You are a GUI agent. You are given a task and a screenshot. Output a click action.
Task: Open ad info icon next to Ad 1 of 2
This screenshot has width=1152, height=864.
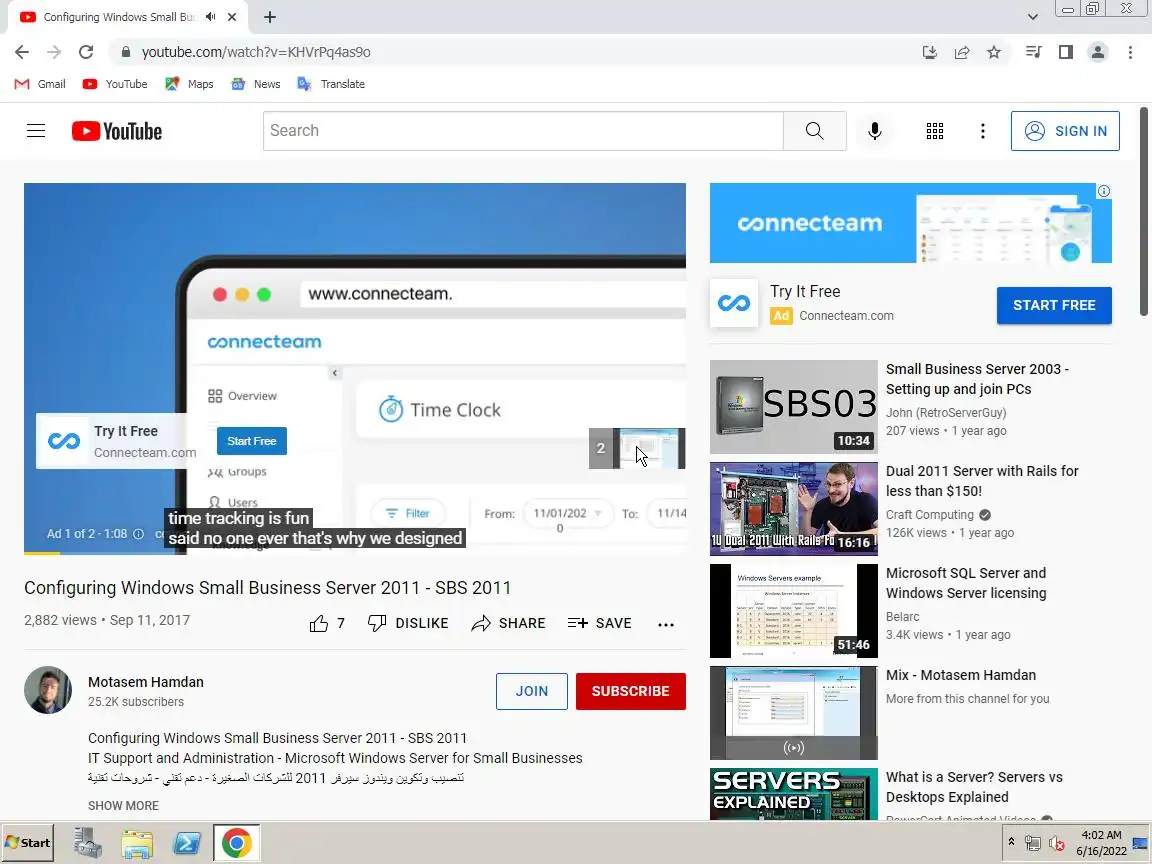138,534
